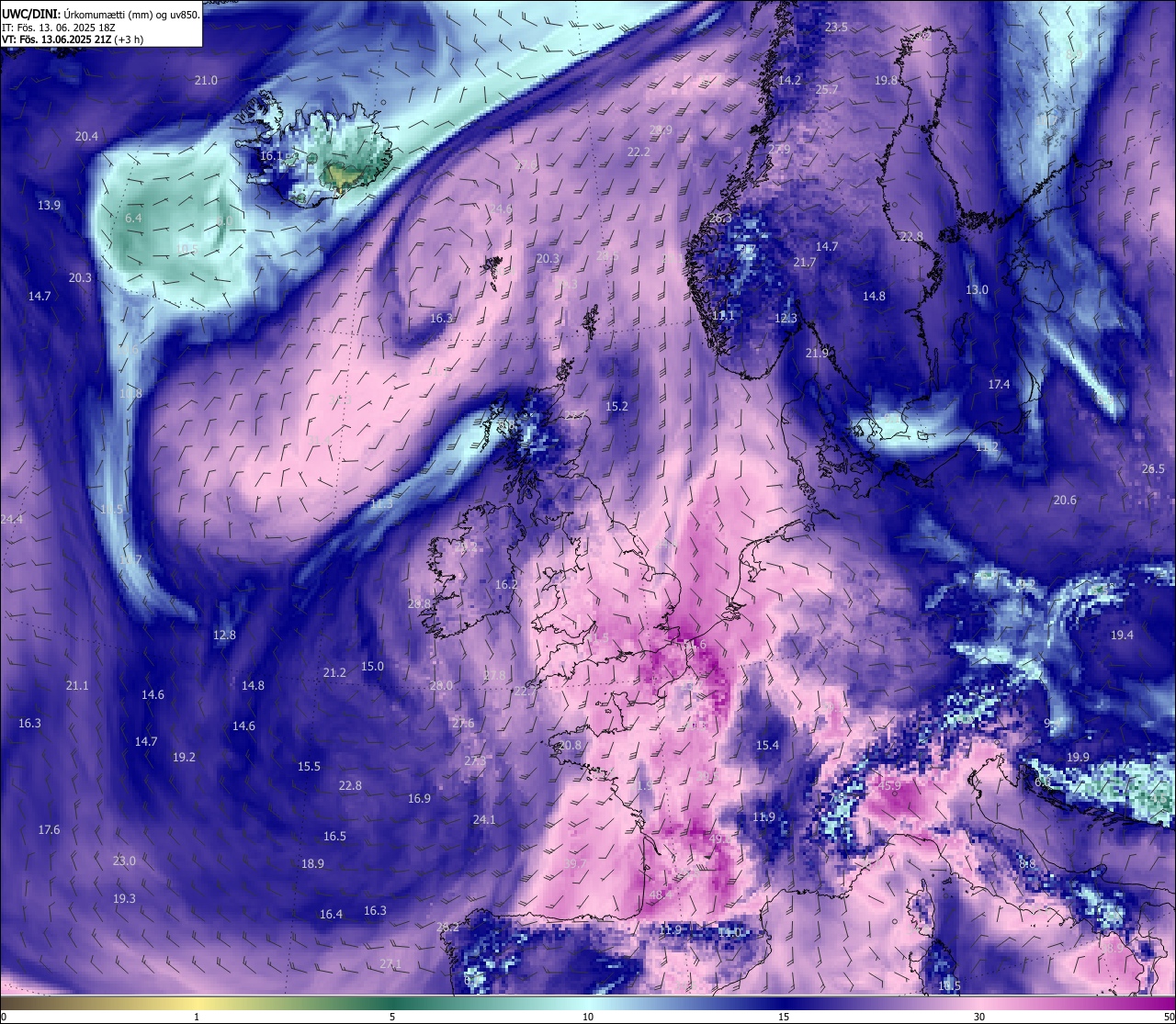Click the map value "16.9"
1176x1024 pixels.
point(419,799)
